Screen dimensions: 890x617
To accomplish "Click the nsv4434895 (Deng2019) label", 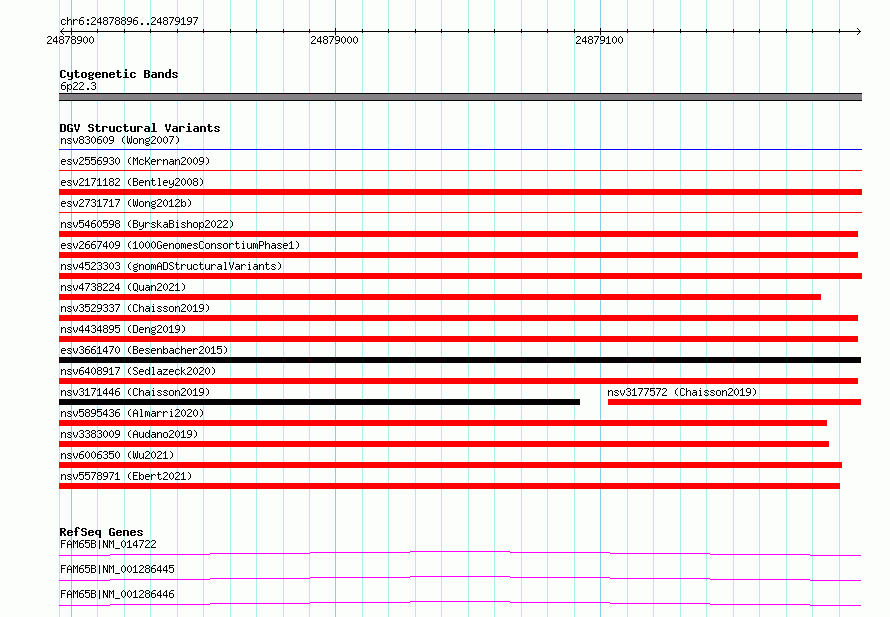I will 123,329.
